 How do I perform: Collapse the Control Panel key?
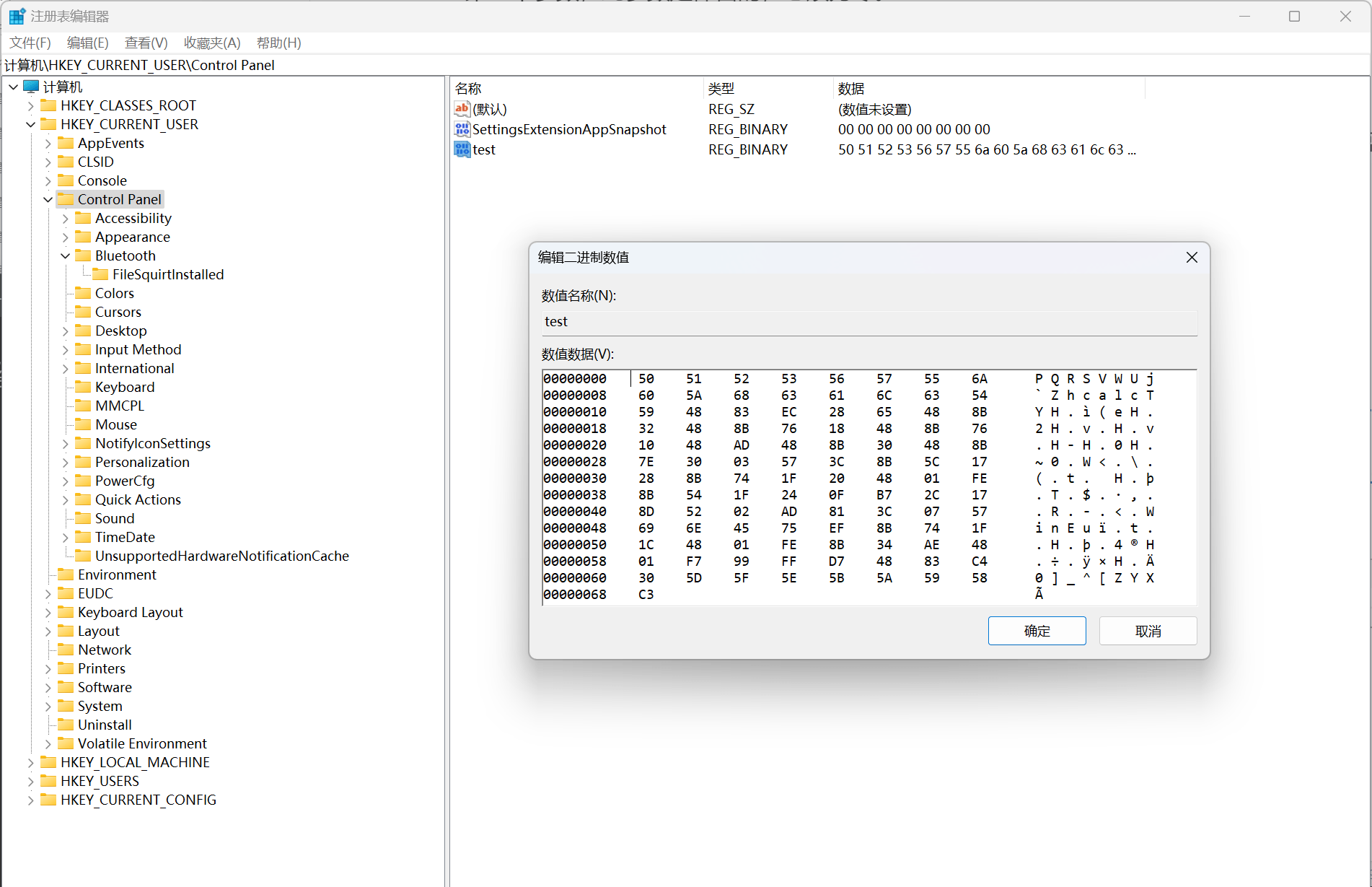pyautogui.click(x=48, y=199)
